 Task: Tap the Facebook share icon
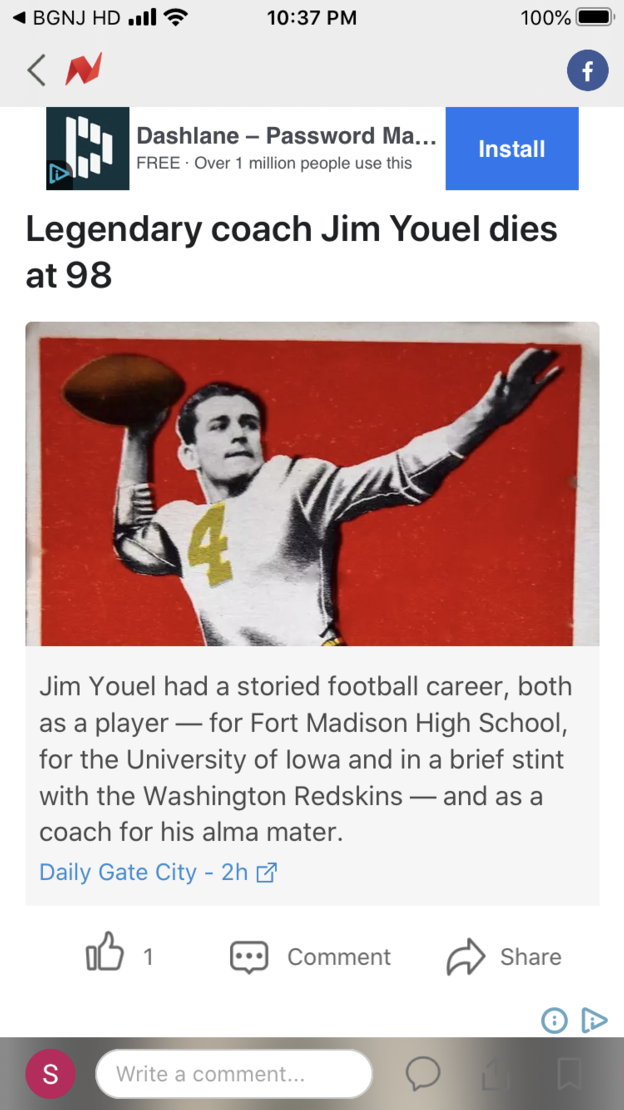(587, 71)
